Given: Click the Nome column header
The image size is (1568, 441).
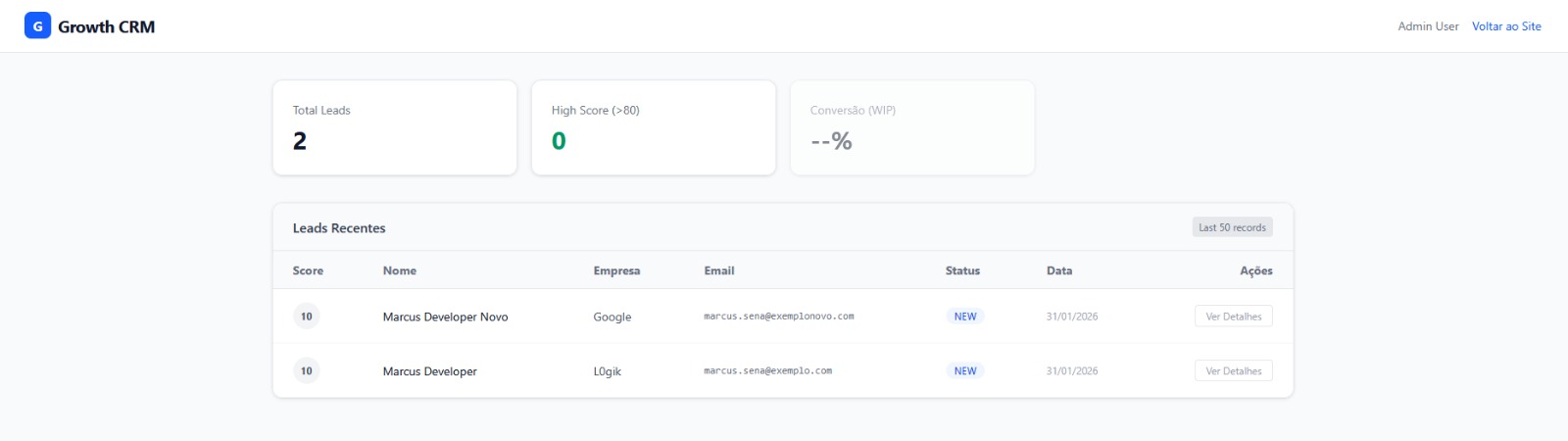Looking at the screenshot, I should (399, 270).
